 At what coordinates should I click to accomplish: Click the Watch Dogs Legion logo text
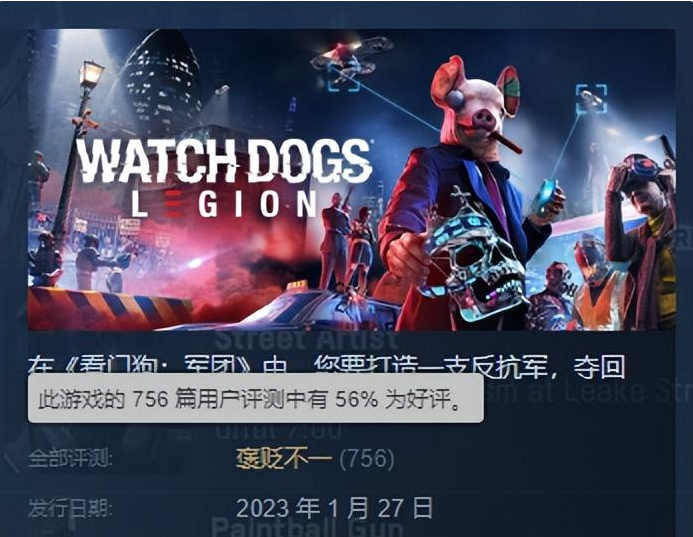point(223,178)
